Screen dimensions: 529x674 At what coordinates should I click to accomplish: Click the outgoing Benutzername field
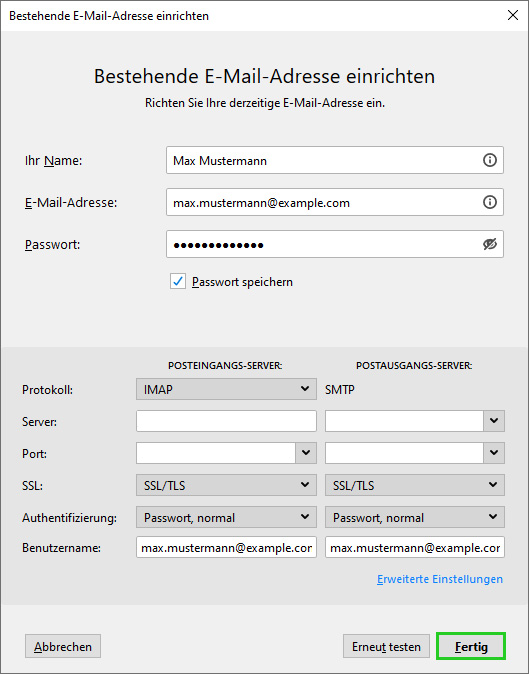point(415,547)
